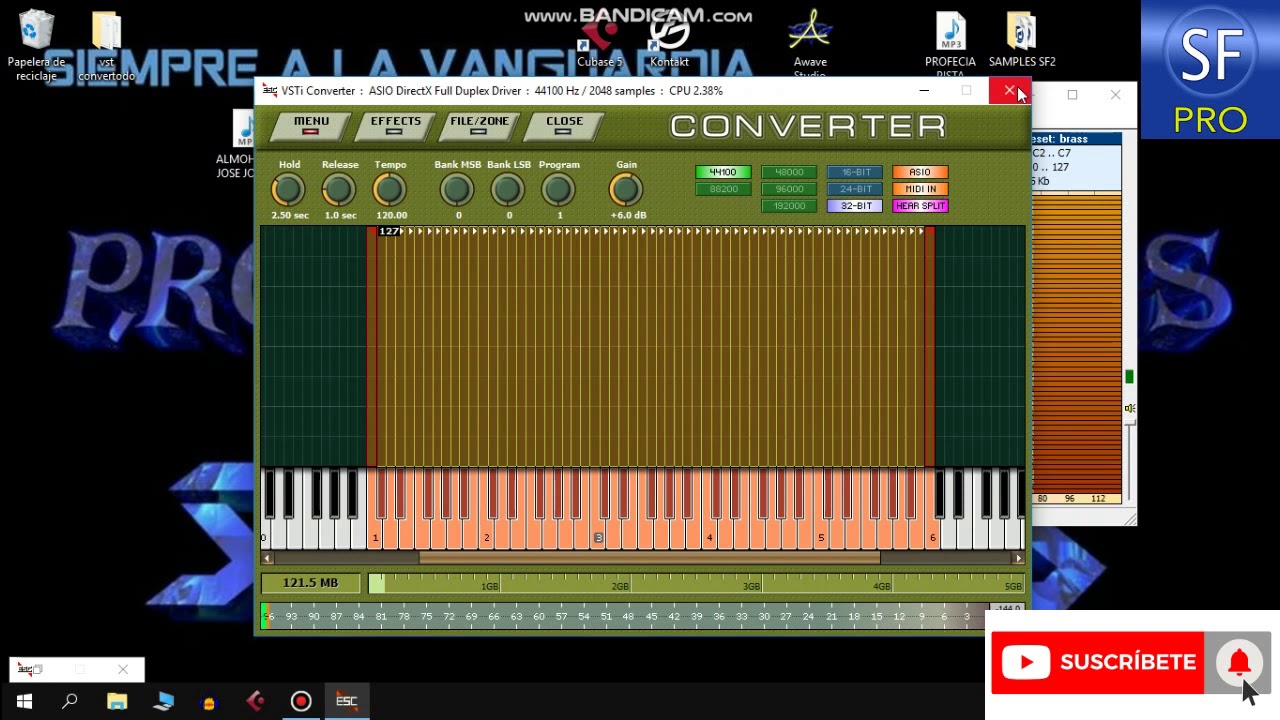Image resolution: width=1280 pixels, height=720 pixels.
Task: Click the volume speaker icon in background window
Action: coord(1129,408)
